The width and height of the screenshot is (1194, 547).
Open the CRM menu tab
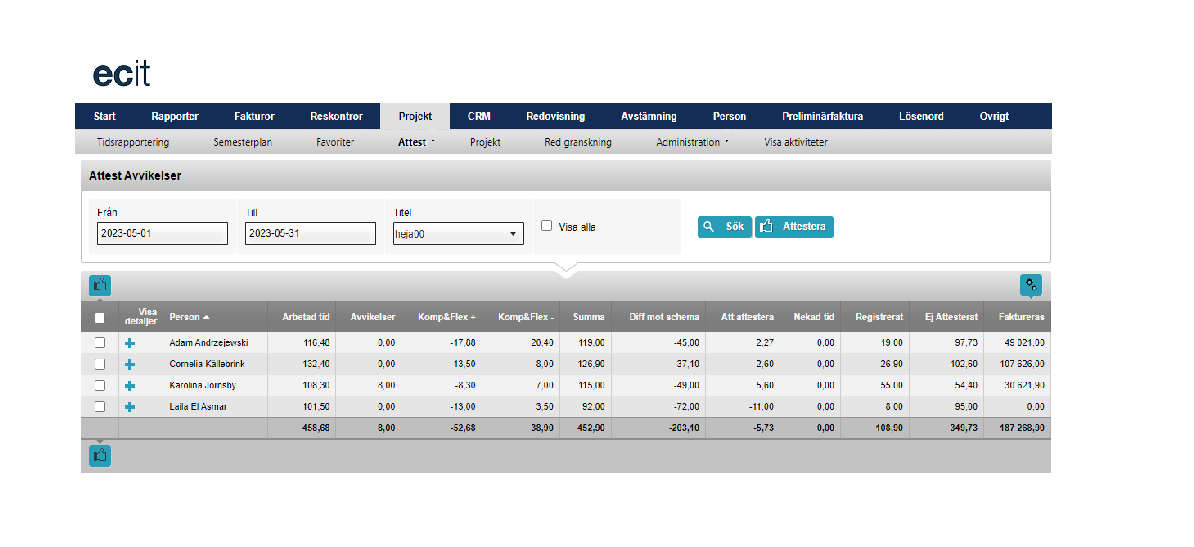pyautogui.click(x=479, y=117)
